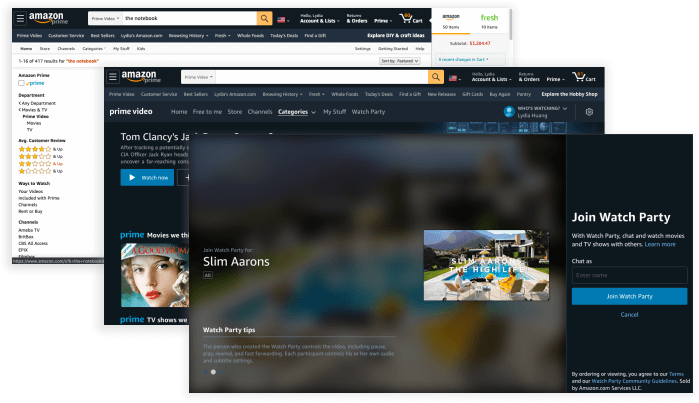Image resolution: width=699 pixels, height=403 pixels.
Task: Click the US flag language icon beside 'the notebook' search
Action: coord(282,18)
